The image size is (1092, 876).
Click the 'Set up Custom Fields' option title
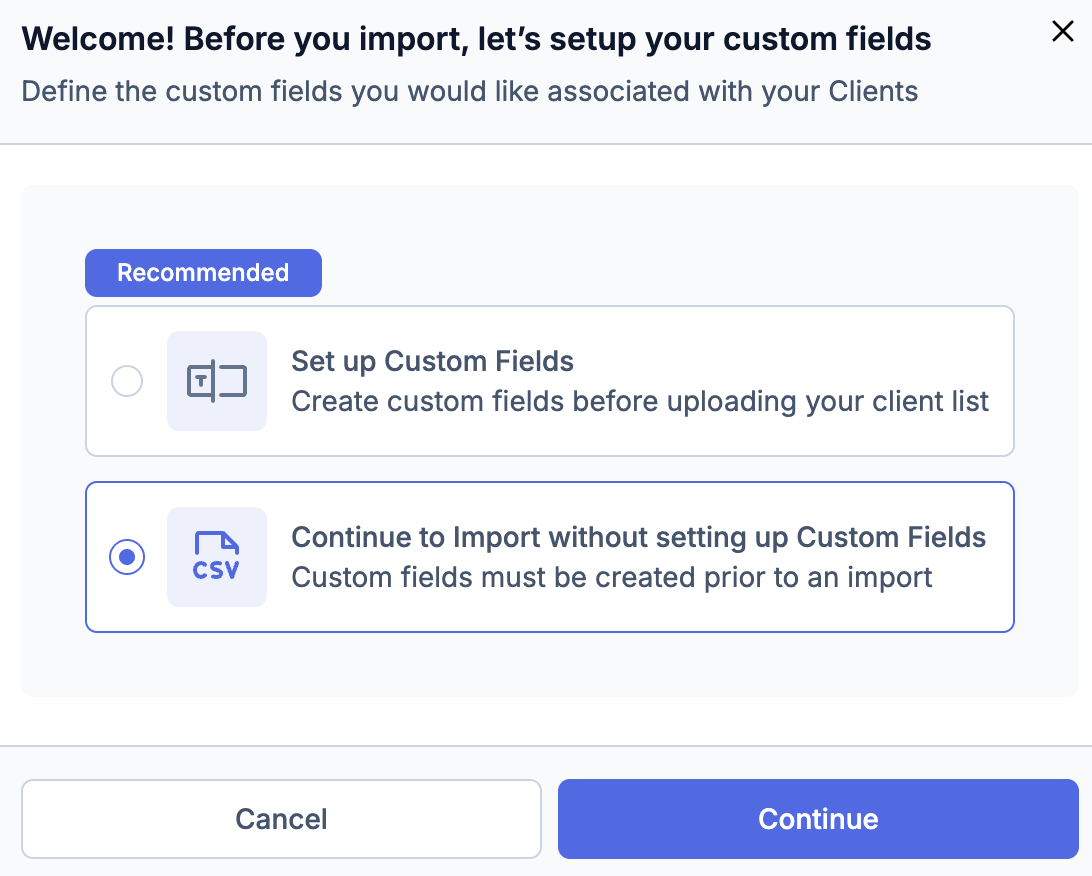point(432,361)
